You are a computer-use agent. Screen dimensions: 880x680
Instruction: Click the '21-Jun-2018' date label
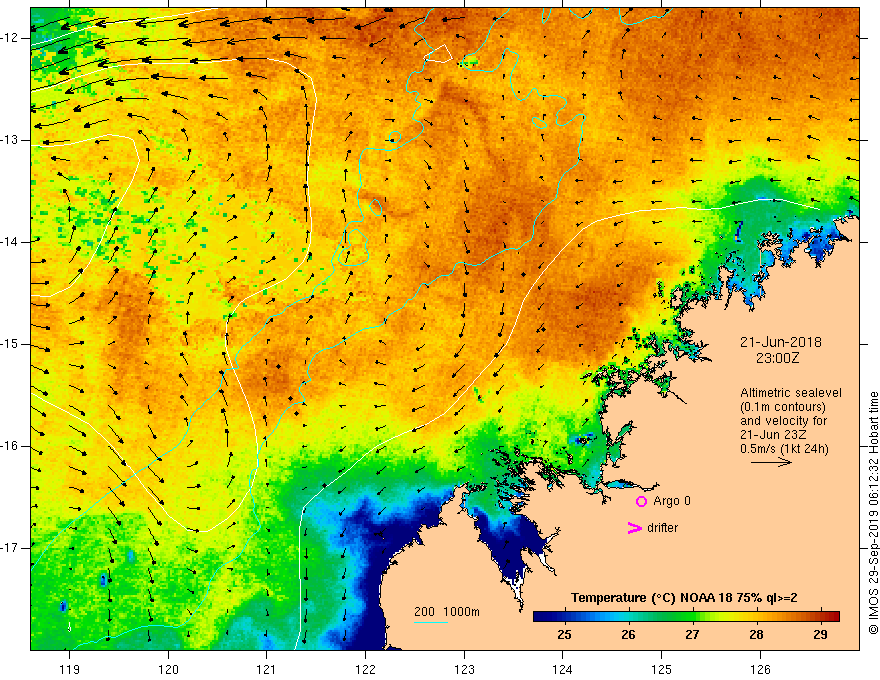(780, 342)
